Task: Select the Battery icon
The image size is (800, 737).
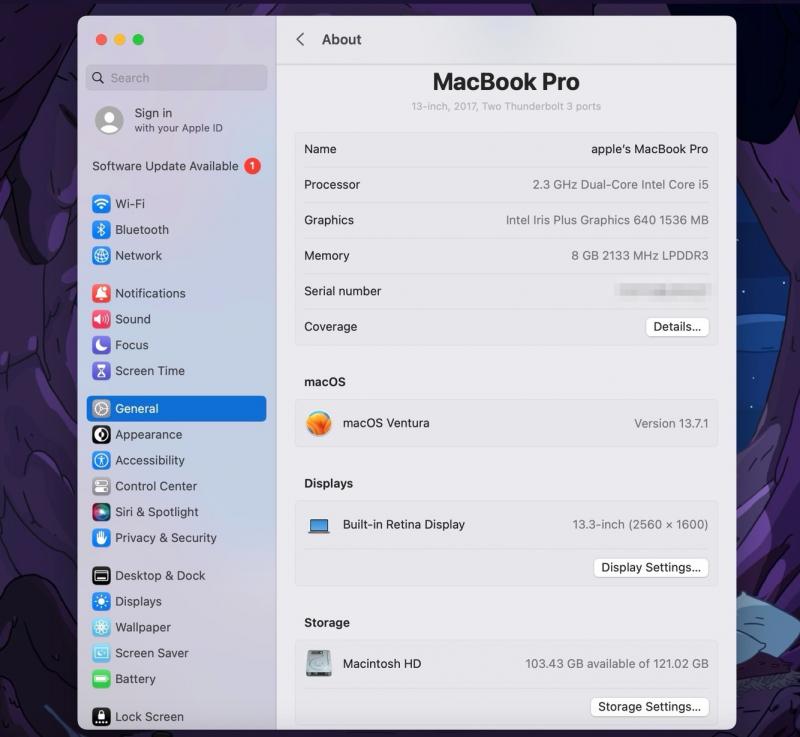Action: 101,679
